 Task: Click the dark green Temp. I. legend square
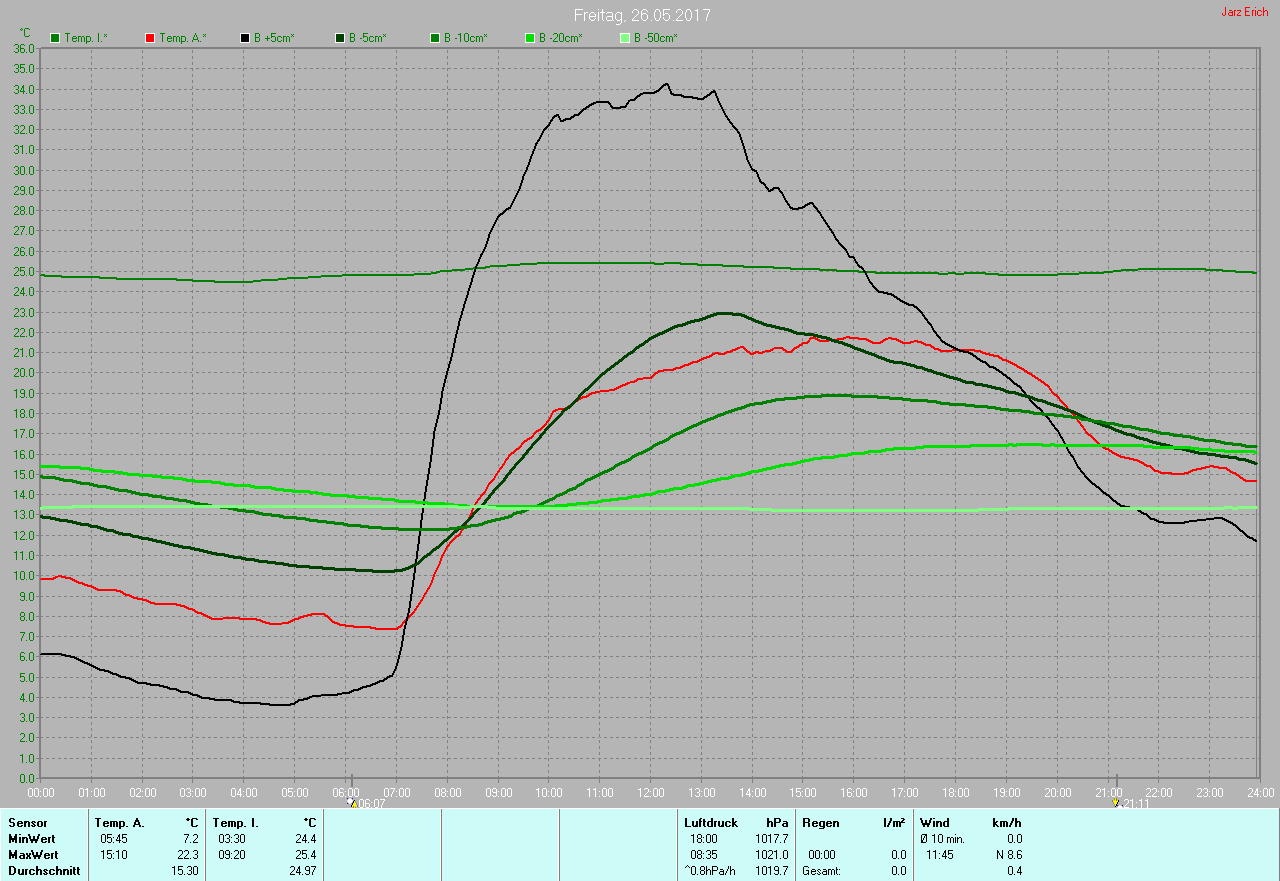(55, 38)
